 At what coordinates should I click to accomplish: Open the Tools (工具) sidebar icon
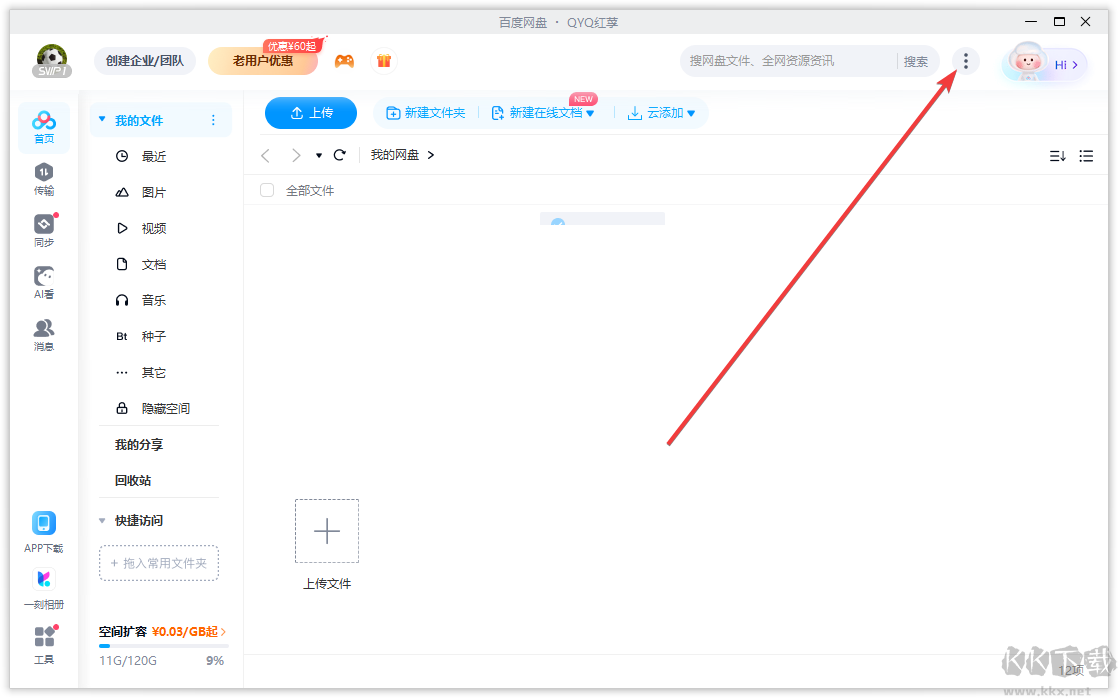[x=43, y=645]
